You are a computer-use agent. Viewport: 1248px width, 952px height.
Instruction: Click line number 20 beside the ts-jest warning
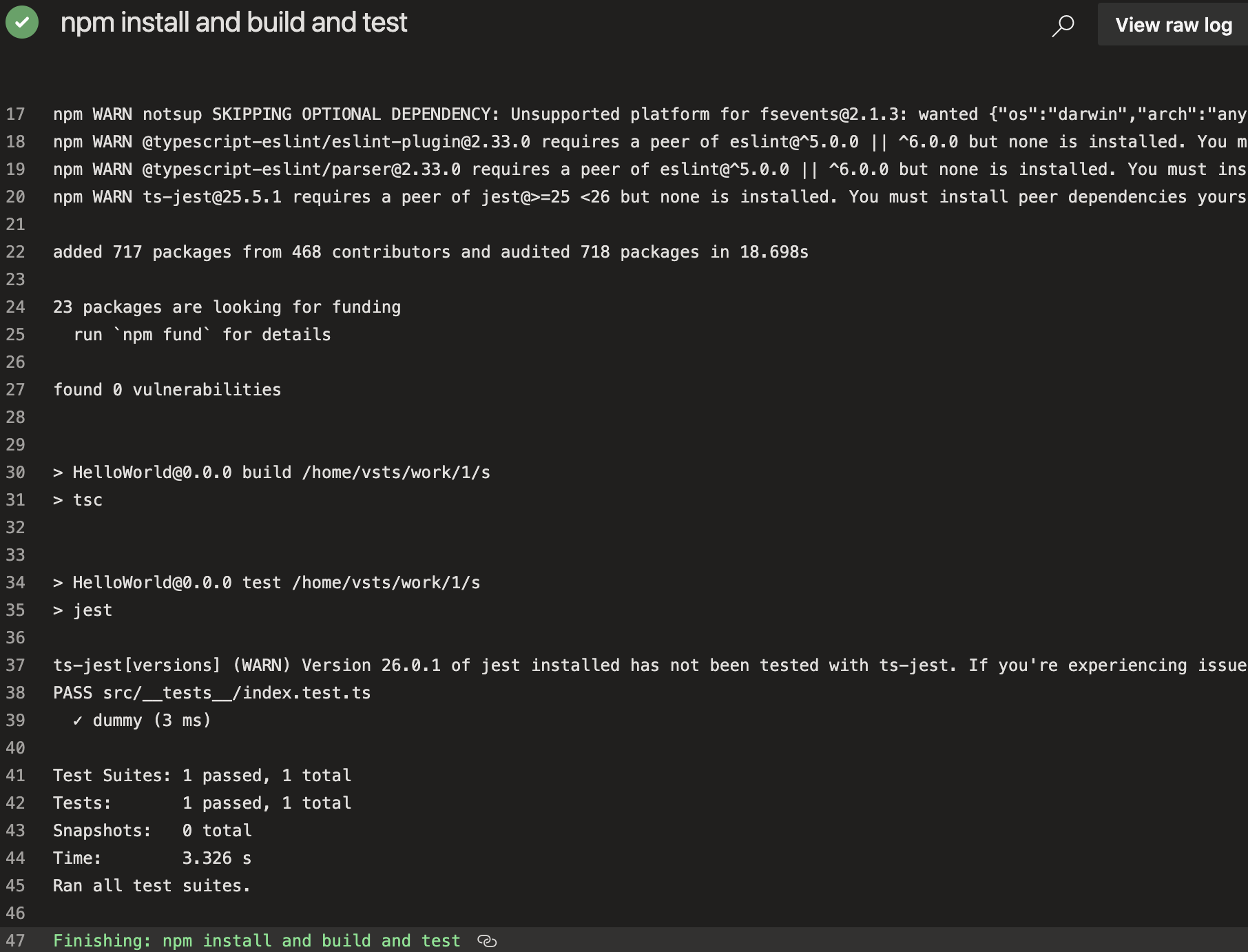pos(16,196)
